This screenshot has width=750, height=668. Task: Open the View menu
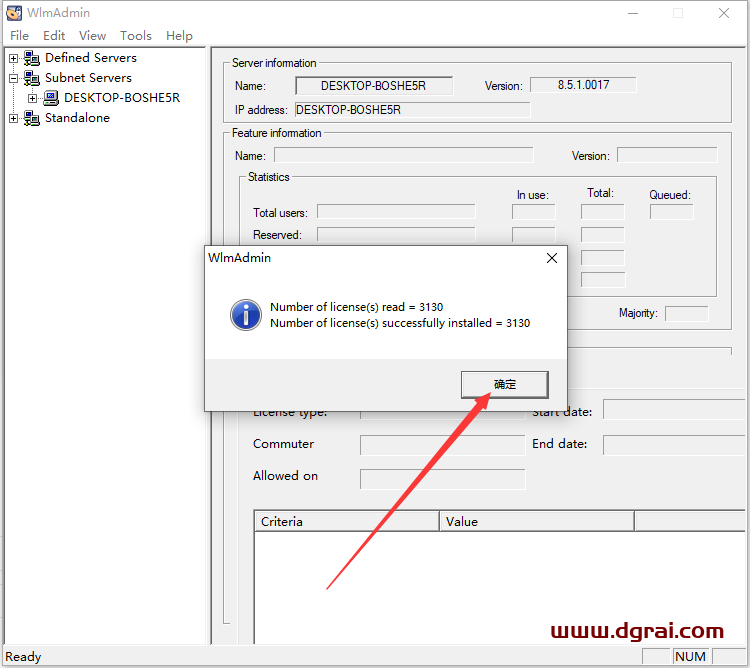[92, 36]
